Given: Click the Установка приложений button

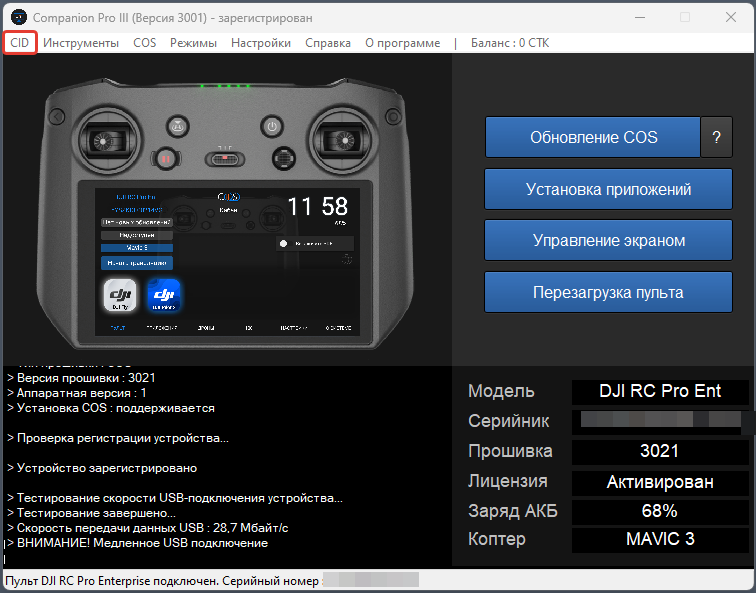Looking at the screenshot, I should click(608, 189).
